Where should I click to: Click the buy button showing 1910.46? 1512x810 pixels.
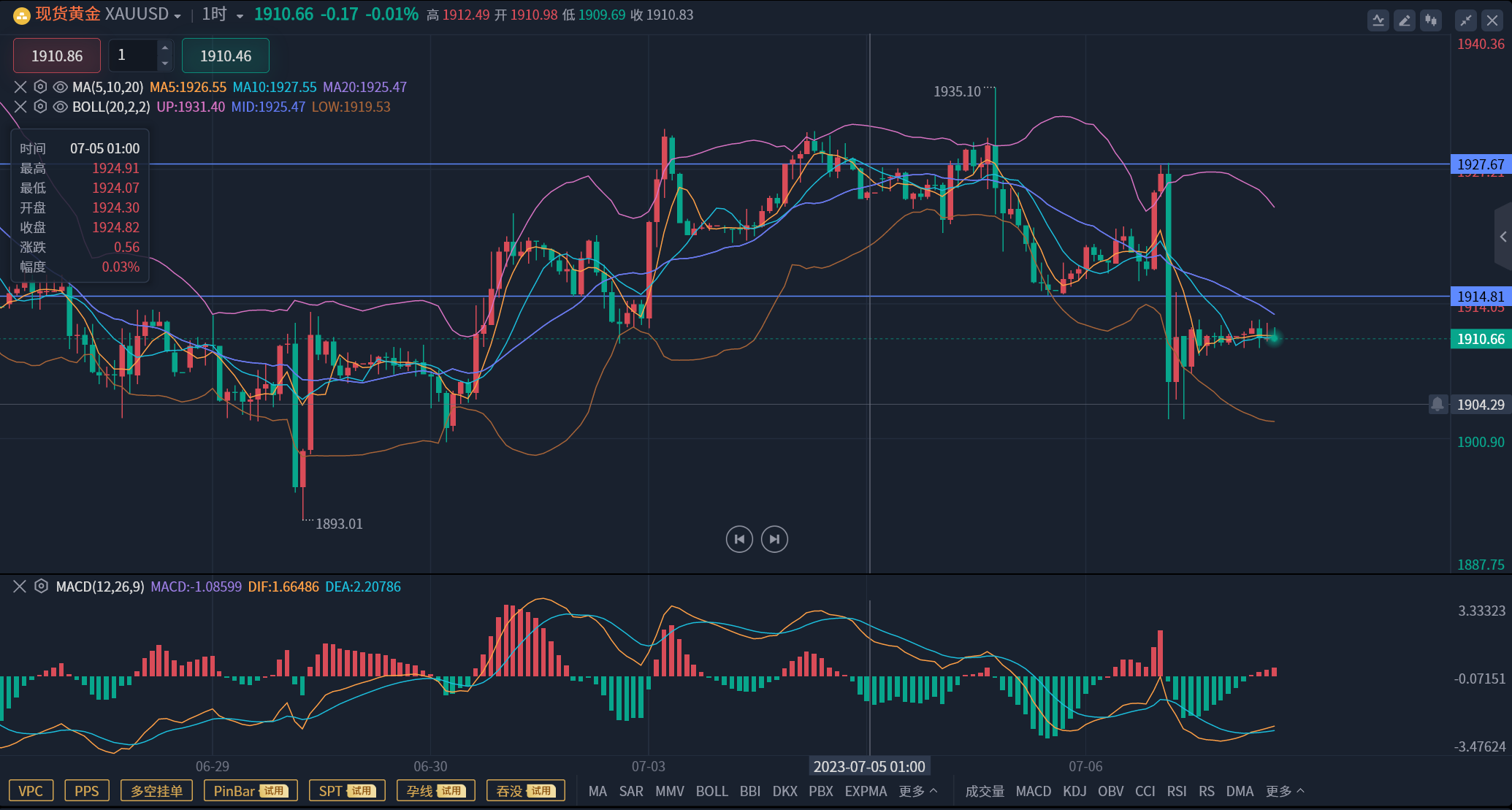226,56
